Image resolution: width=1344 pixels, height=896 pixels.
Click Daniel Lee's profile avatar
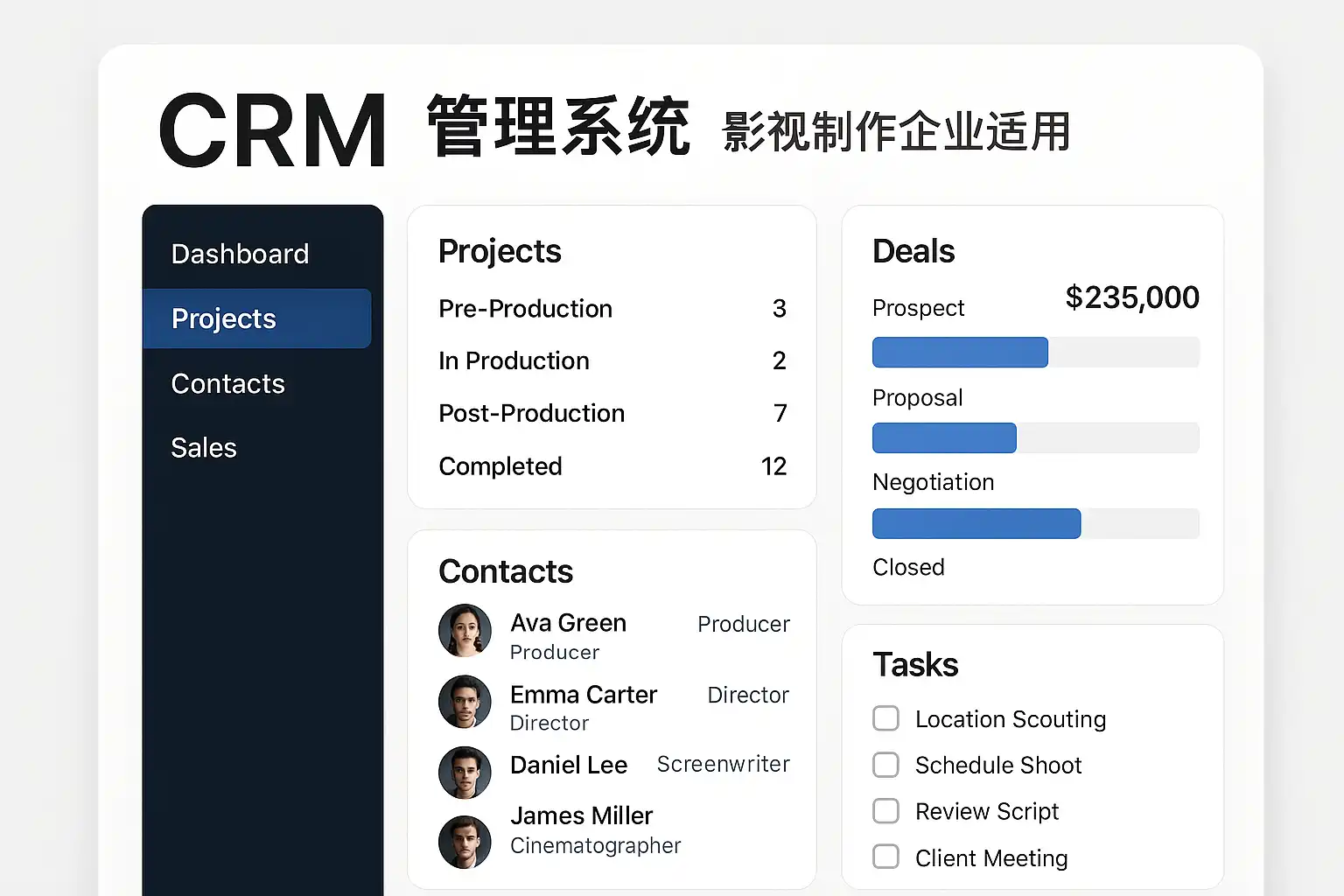click(x=465, y=773)
